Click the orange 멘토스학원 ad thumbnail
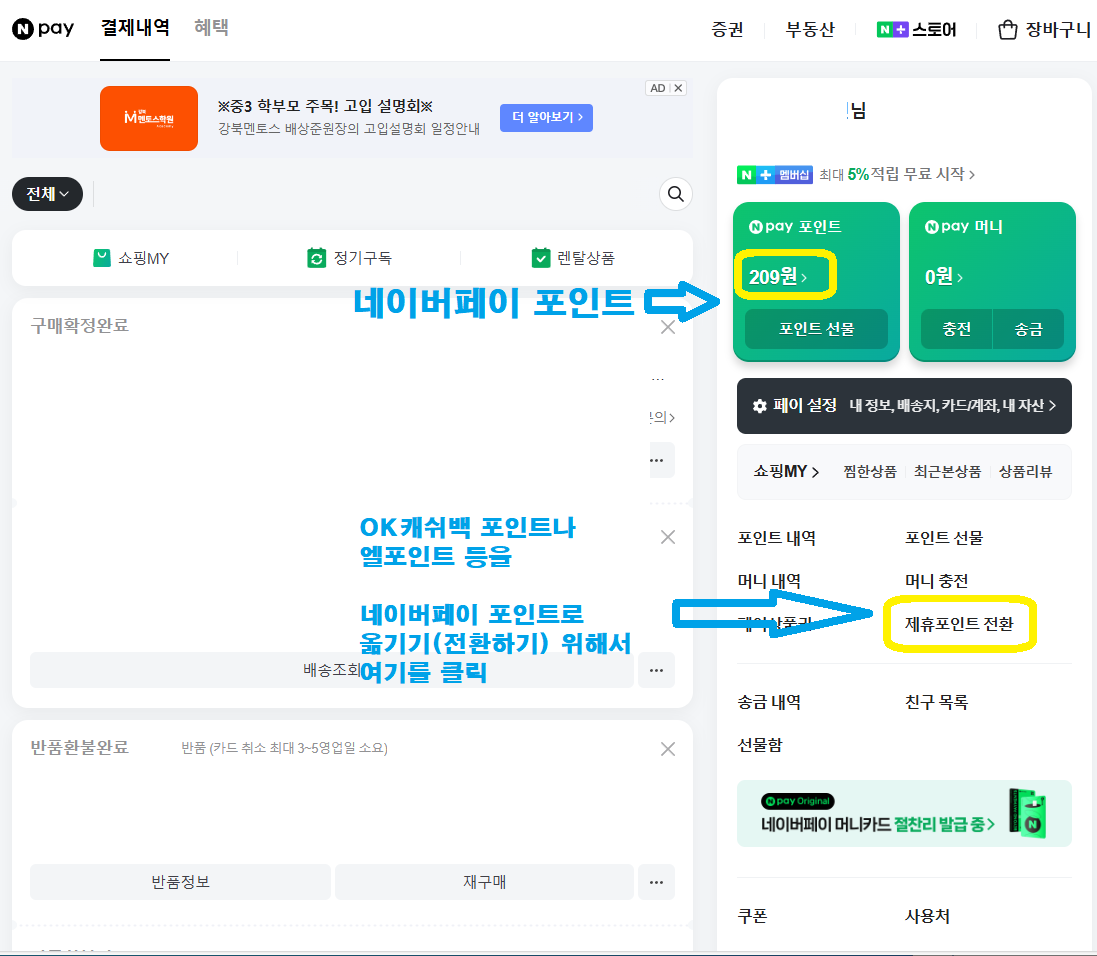The width and height of the screenshot is (1097, 956). pyautogui.click(x=149, y=118)
